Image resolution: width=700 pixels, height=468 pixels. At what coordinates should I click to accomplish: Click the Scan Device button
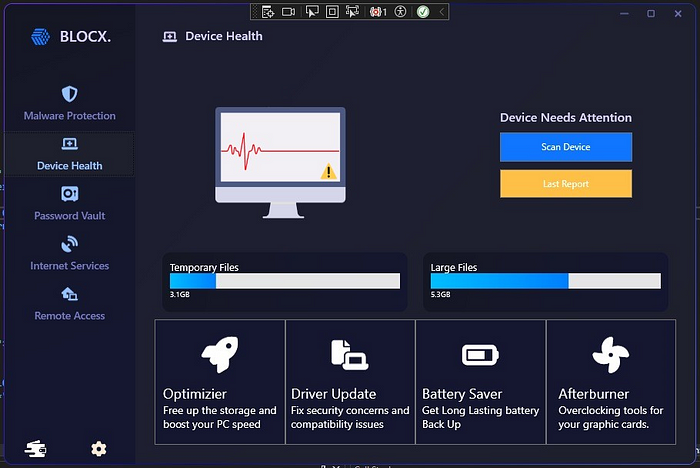[566, 147]
